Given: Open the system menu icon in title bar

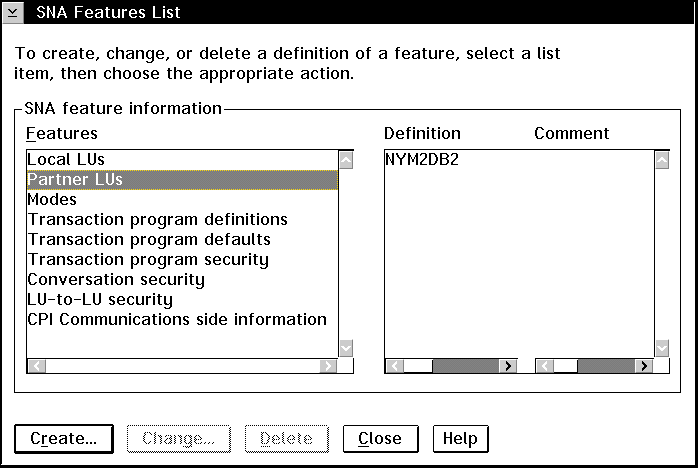Looking at the screenshot, I should click(12, 12).
